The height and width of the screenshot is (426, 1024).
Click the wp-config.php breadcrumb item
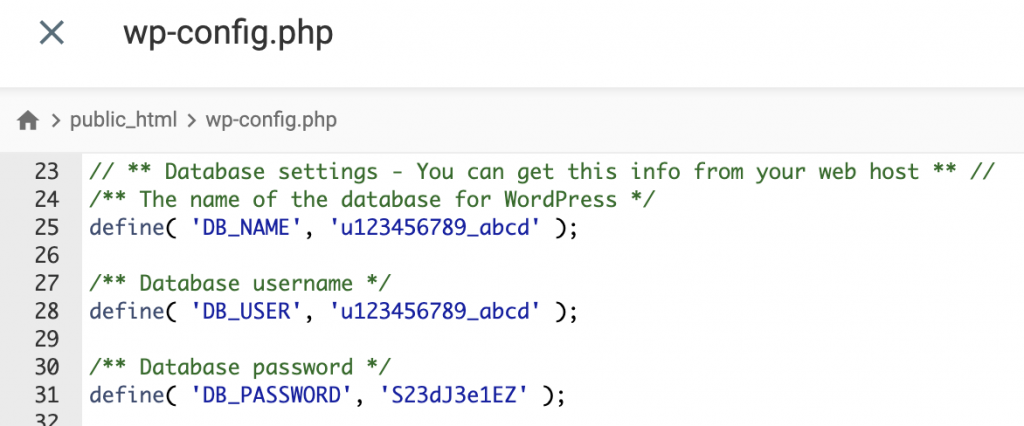pos(271,121)
